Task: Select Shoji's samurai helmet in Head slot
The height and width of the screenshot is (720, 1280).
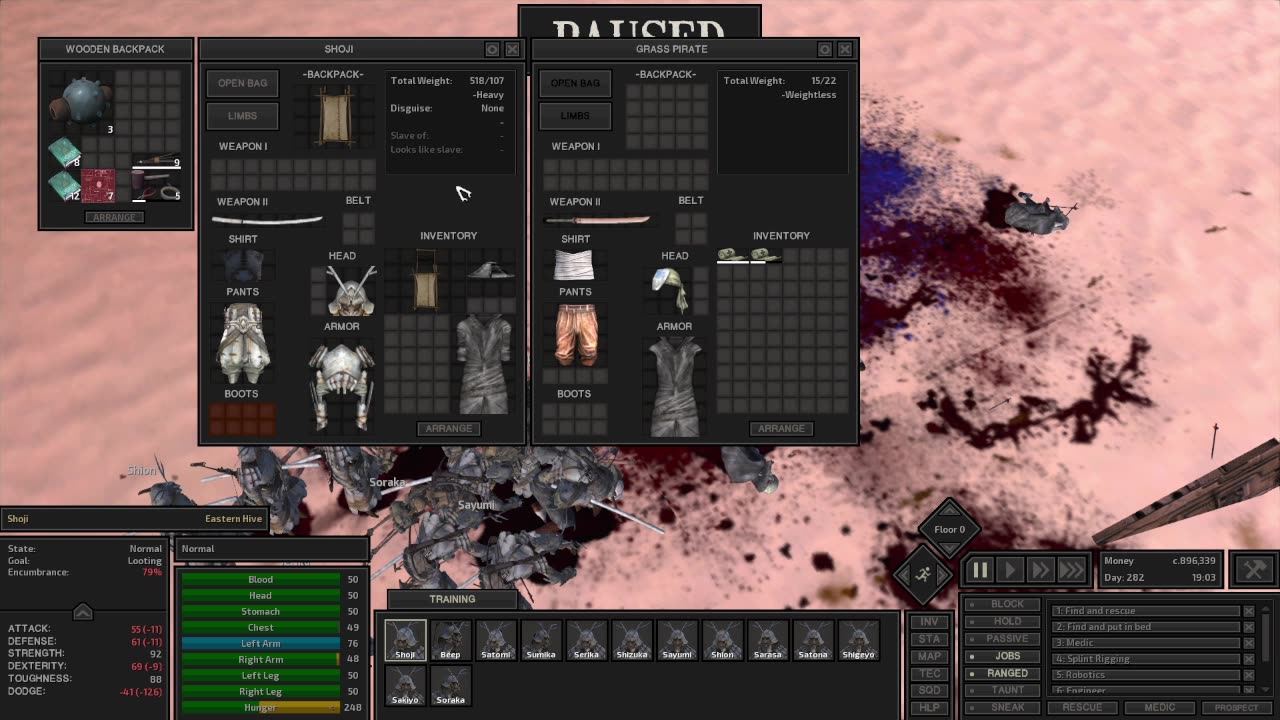Action: pos(351,291)
